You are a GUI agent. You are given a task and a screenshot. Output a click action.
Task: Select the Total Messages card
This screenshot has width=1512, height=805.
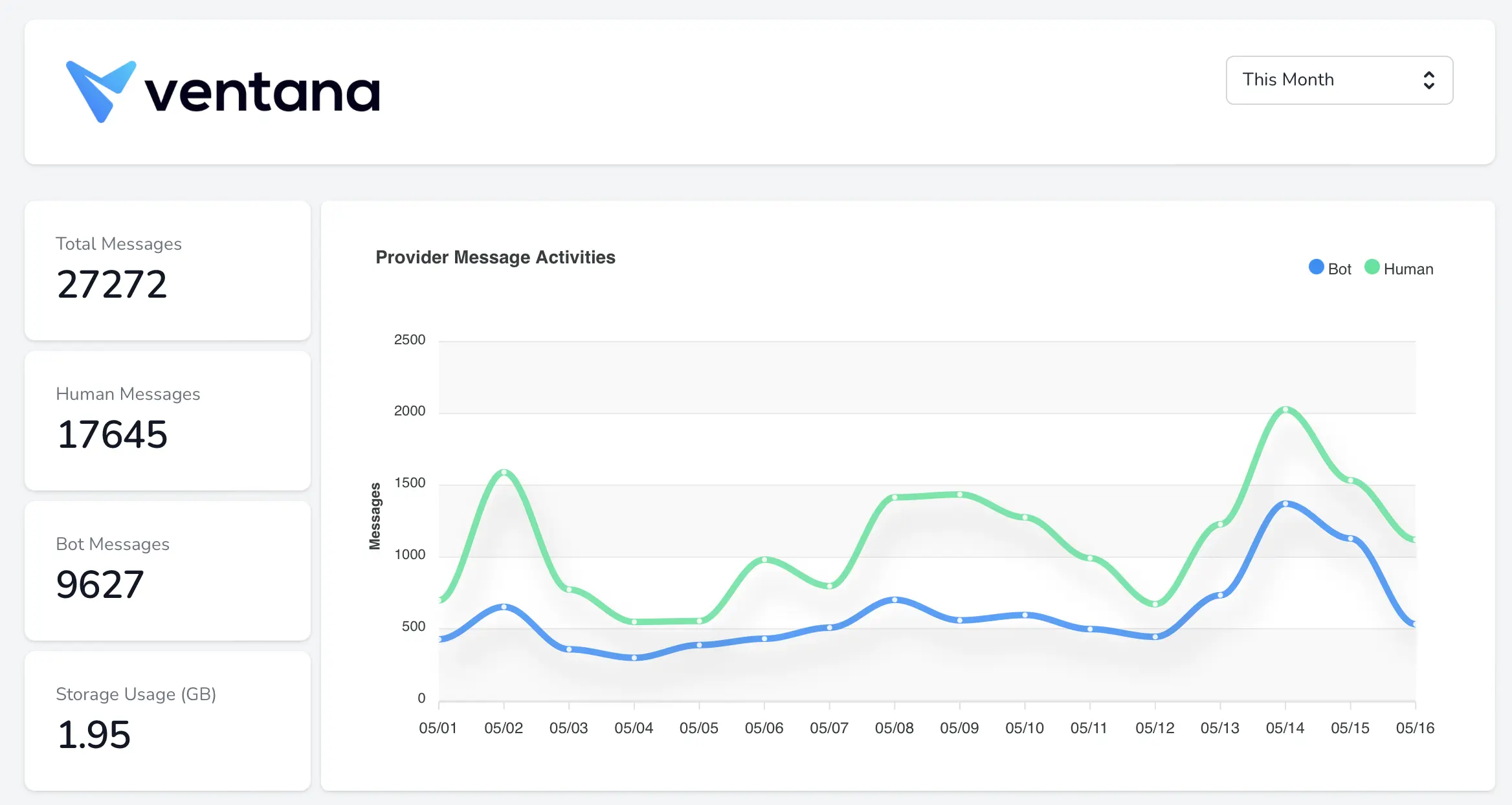(x=168, y=270)
